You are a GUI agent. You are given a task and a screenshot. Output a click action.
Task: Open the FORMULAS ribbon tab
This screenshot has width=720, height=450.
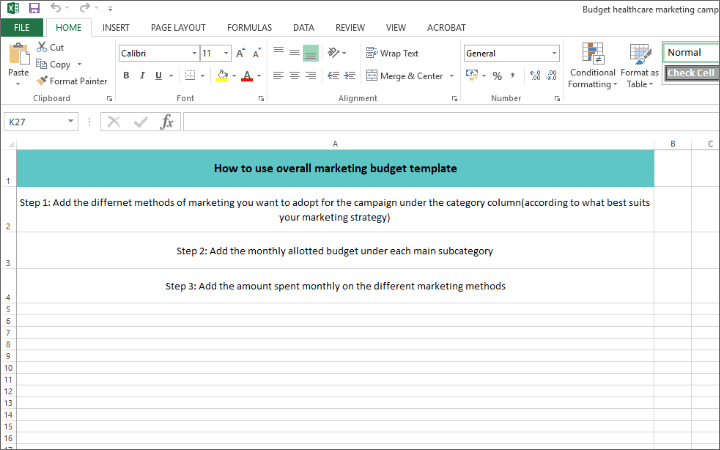(x=249, y=28)
